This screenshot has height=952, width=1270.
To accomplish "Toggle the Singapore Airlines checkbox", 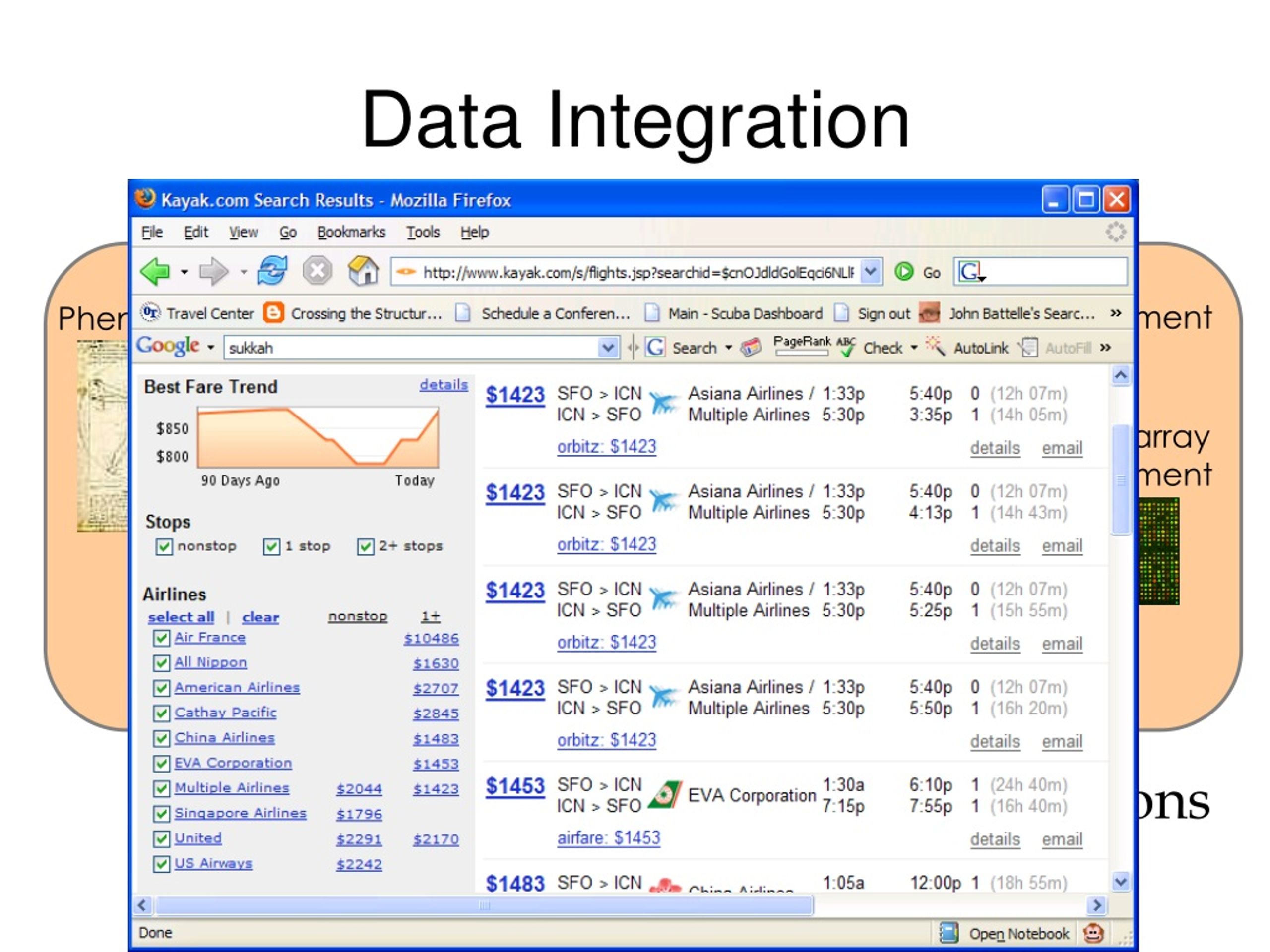I will click(x=161, y=813).
